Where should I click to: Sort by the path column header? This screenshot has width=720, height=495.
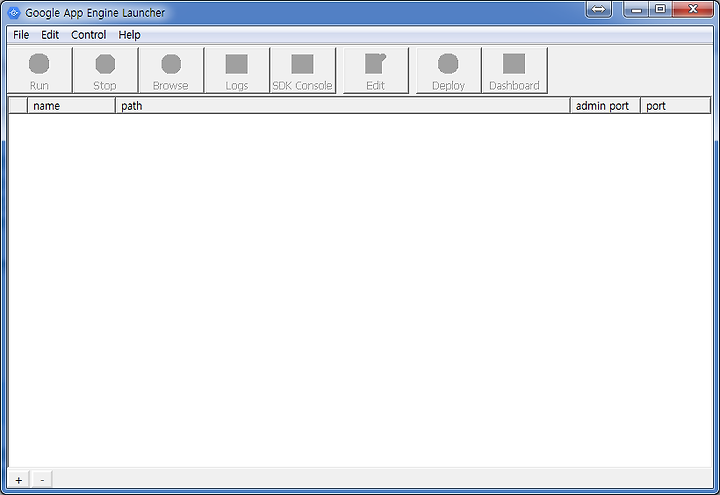coord(343,106)
